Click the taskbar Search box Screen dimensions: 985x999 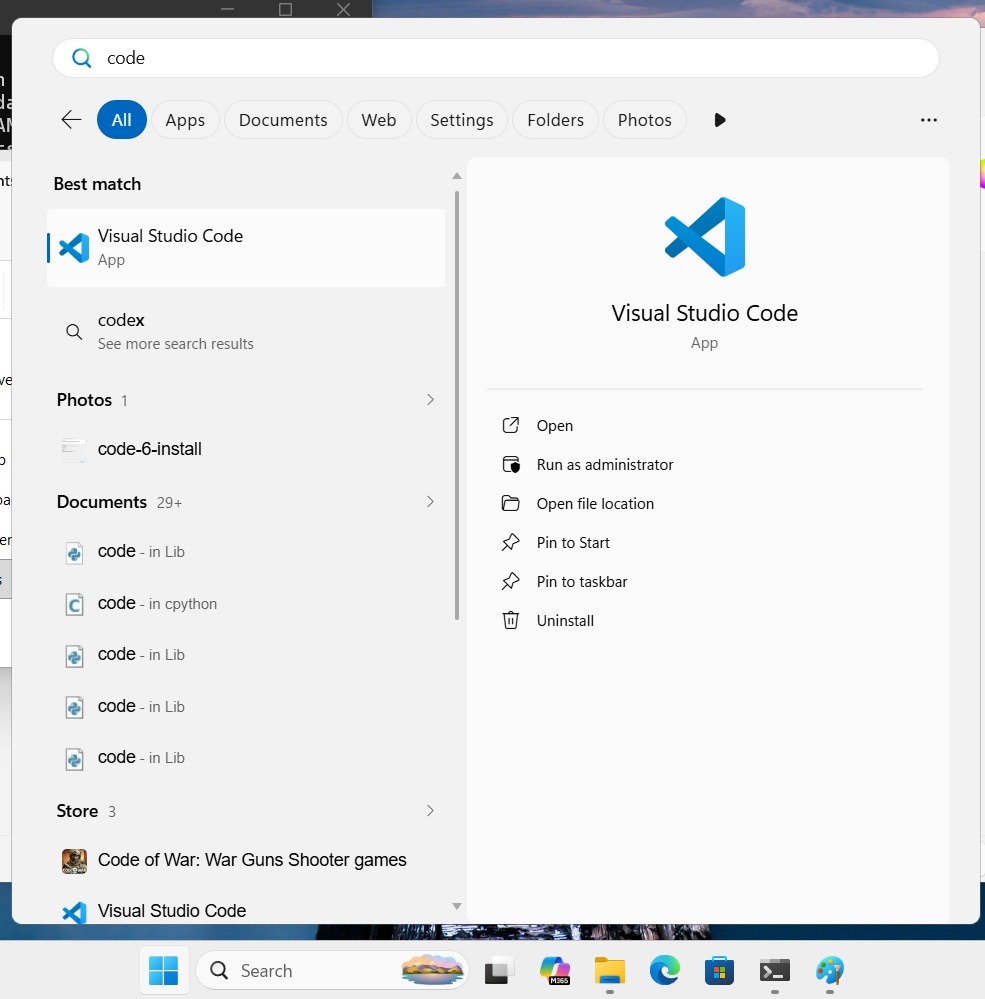click(x=332, y=970)
